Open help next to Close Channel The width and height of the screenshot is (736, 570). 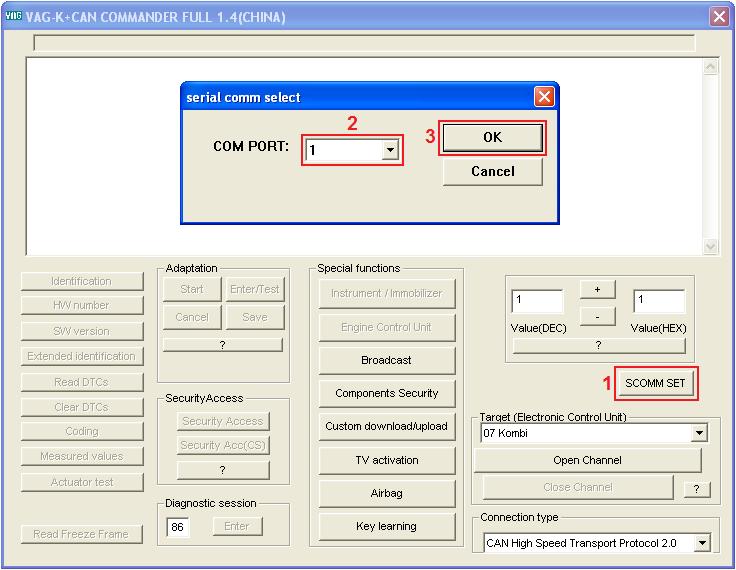(697, 489)
